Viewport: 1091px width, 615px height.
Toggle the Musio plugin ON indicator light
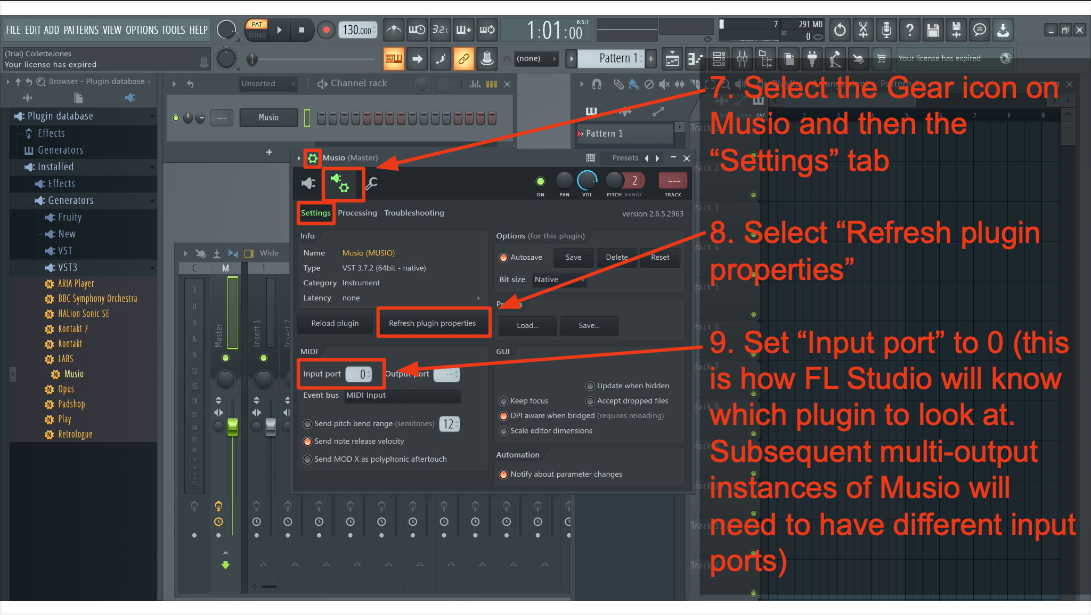pos(541,182)
